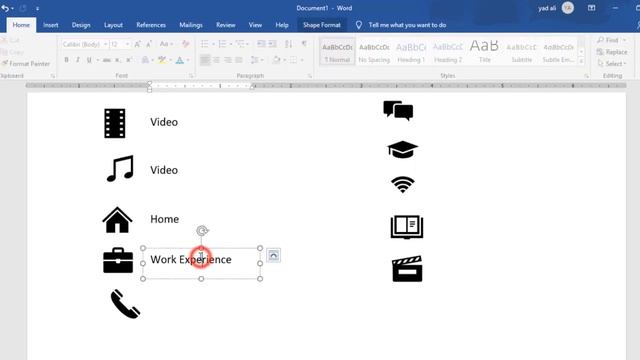Open the font size 12 dropdown
The width and height of the screenshot is (640, 360).
coord(127,44)
